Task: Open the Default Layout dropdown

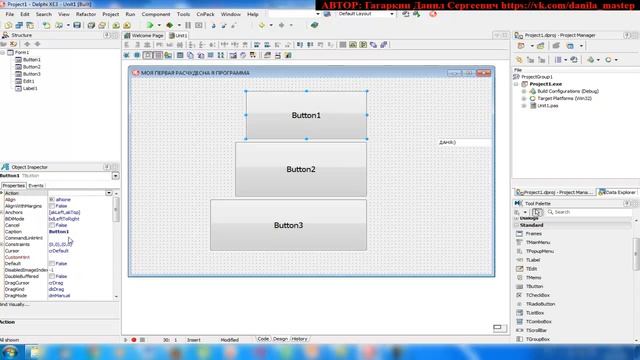Action: pos(392,14)
